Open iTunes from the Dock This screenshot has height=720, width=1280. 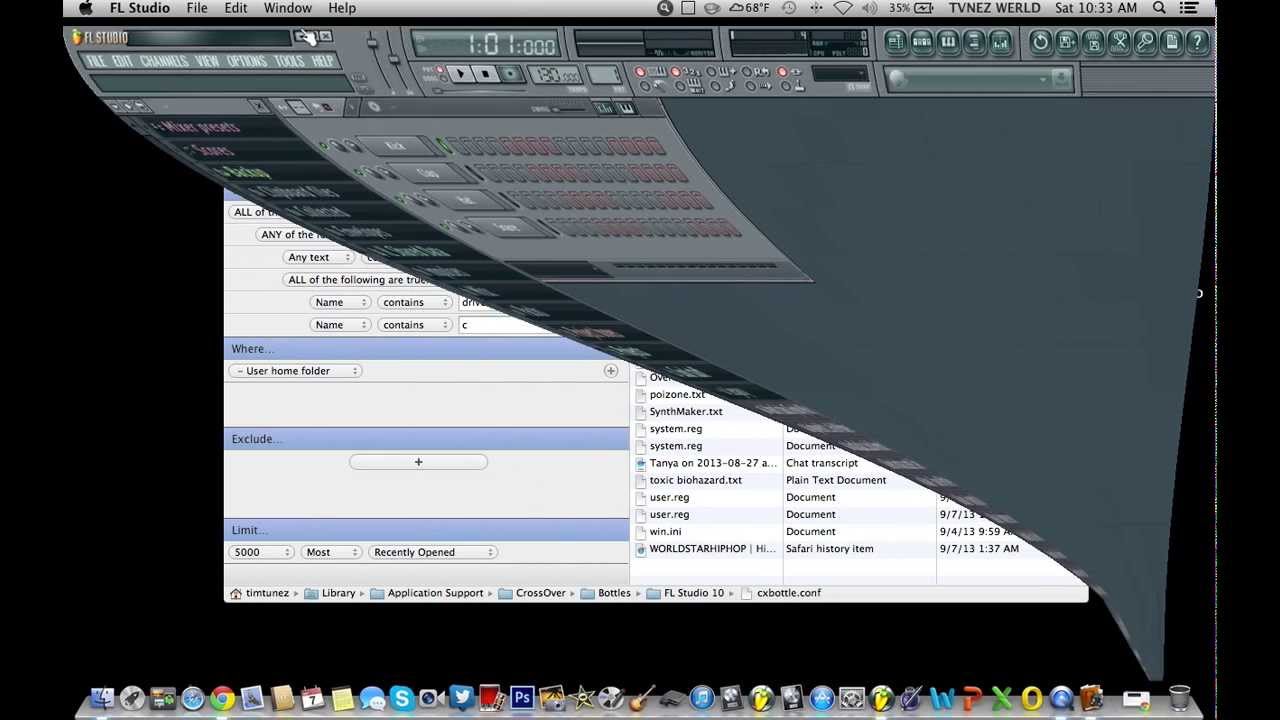[x=701, y=698]
